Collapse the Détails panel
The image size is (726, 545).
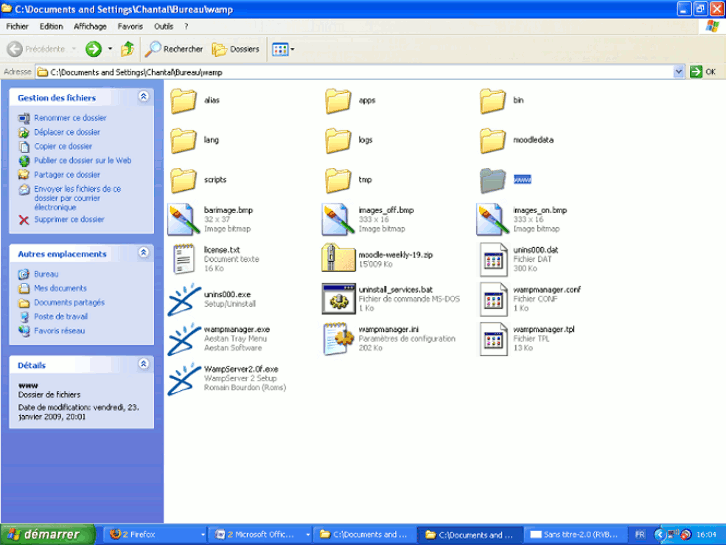[144, 364]
